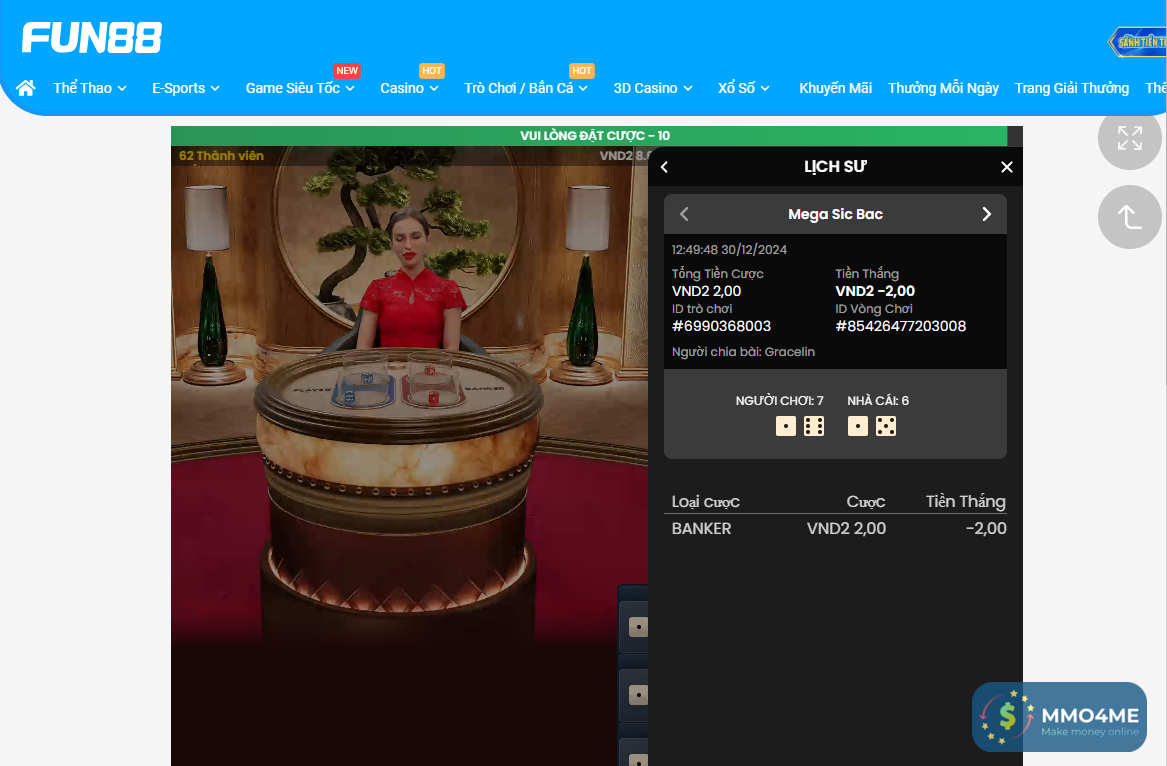Select round ID #85426477203008

[x=901, y=326]
